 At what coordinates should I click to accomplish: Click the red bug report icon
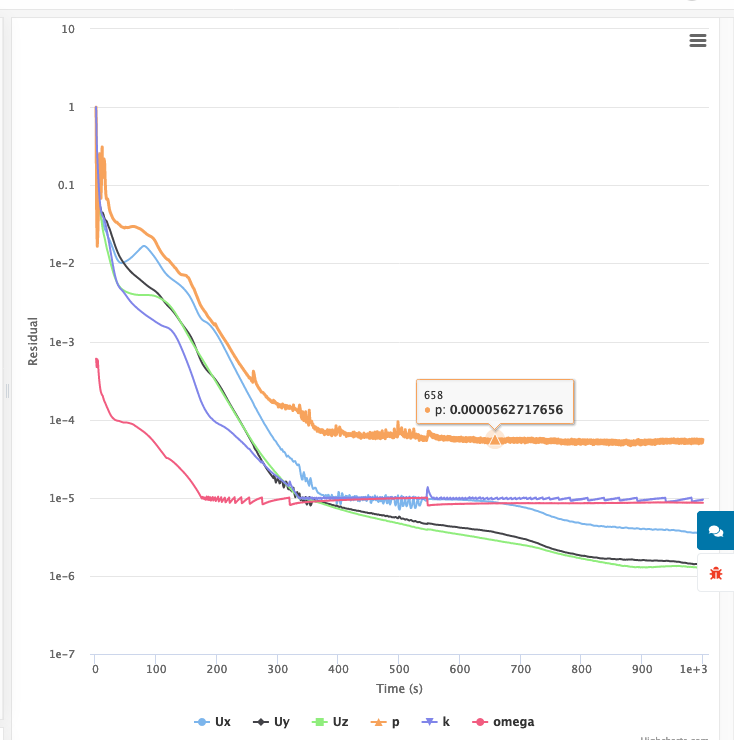pyautogui.click(x=716, y=573)
